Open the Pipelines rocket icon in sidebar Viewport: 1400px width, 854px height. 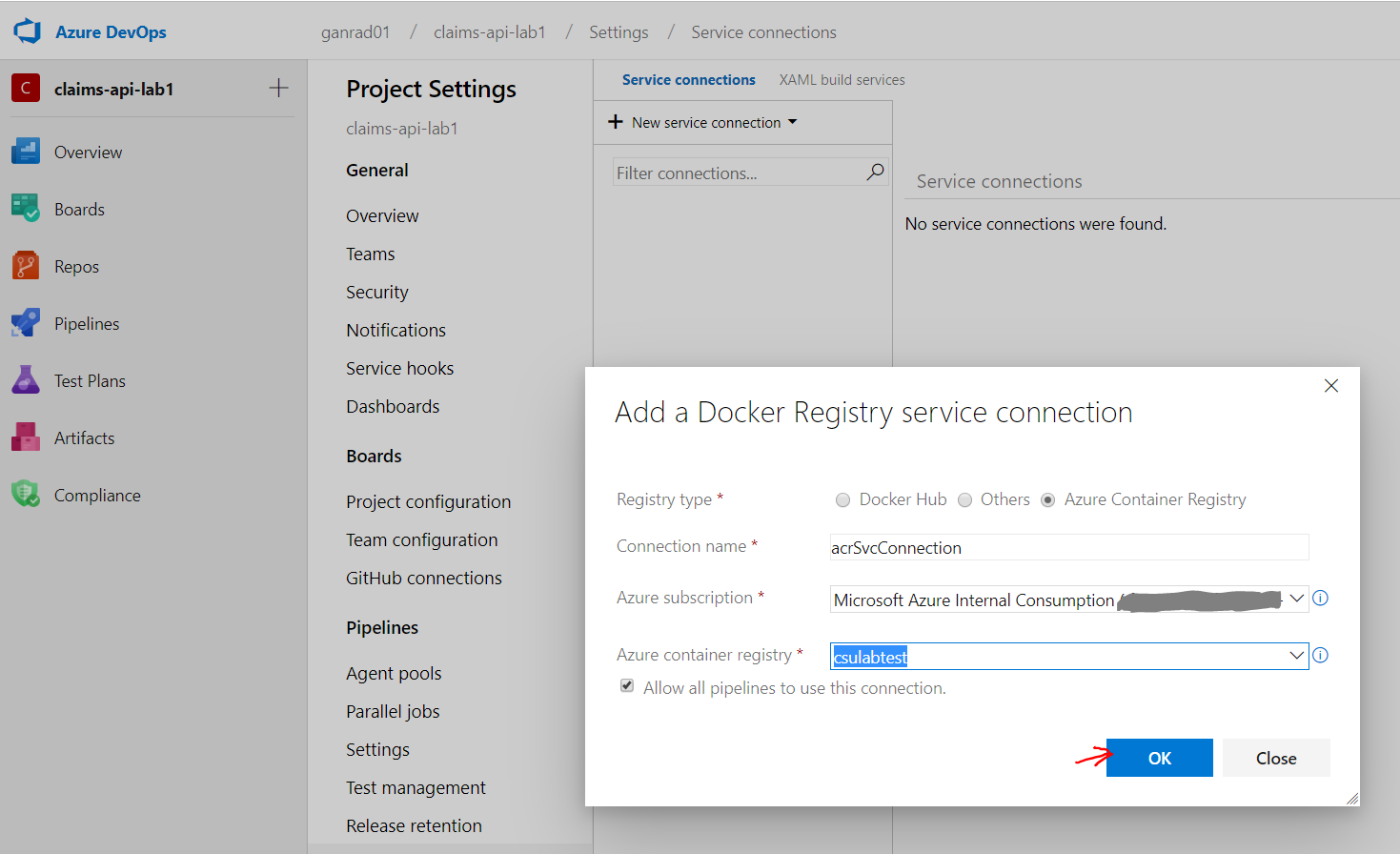click(x=26, y=323)
